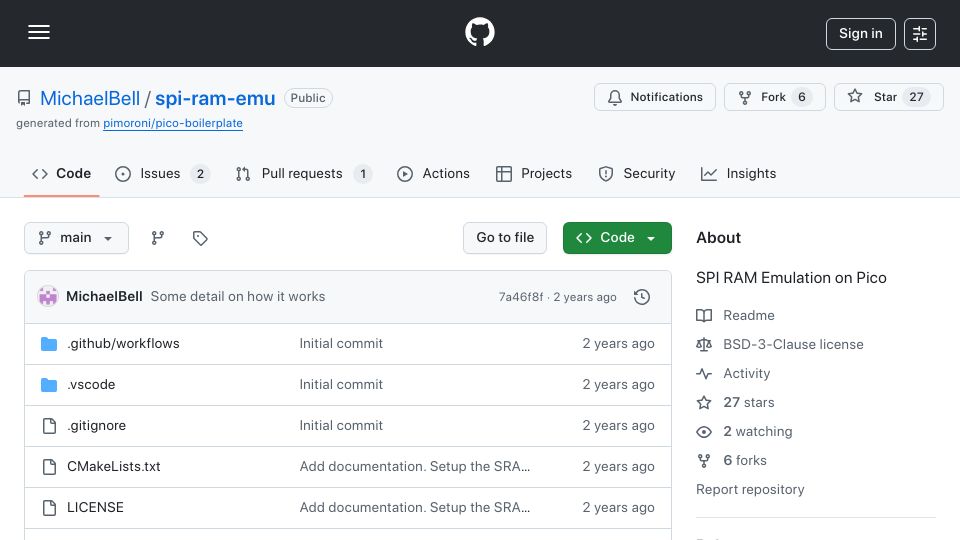Viewport: 960px width, 540px height.
Task: Open the Security tab
Action: (x=637, y=174)
